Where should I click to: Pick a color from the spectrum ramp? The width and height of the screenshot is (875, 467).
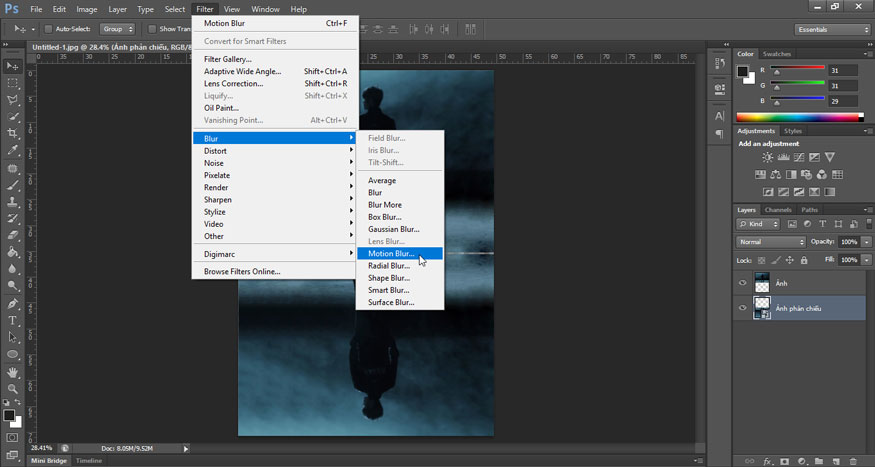pos(800,117)
